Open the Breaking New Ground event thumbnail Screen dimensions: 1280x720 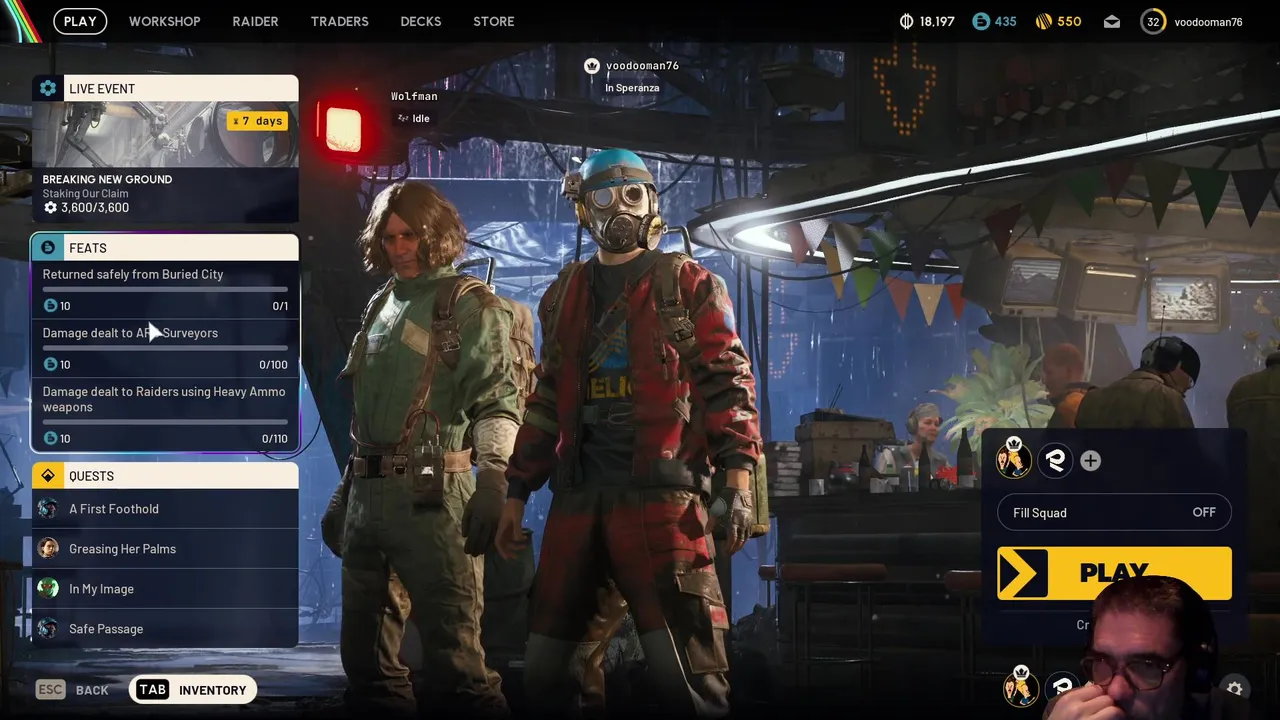click(165, 135)
